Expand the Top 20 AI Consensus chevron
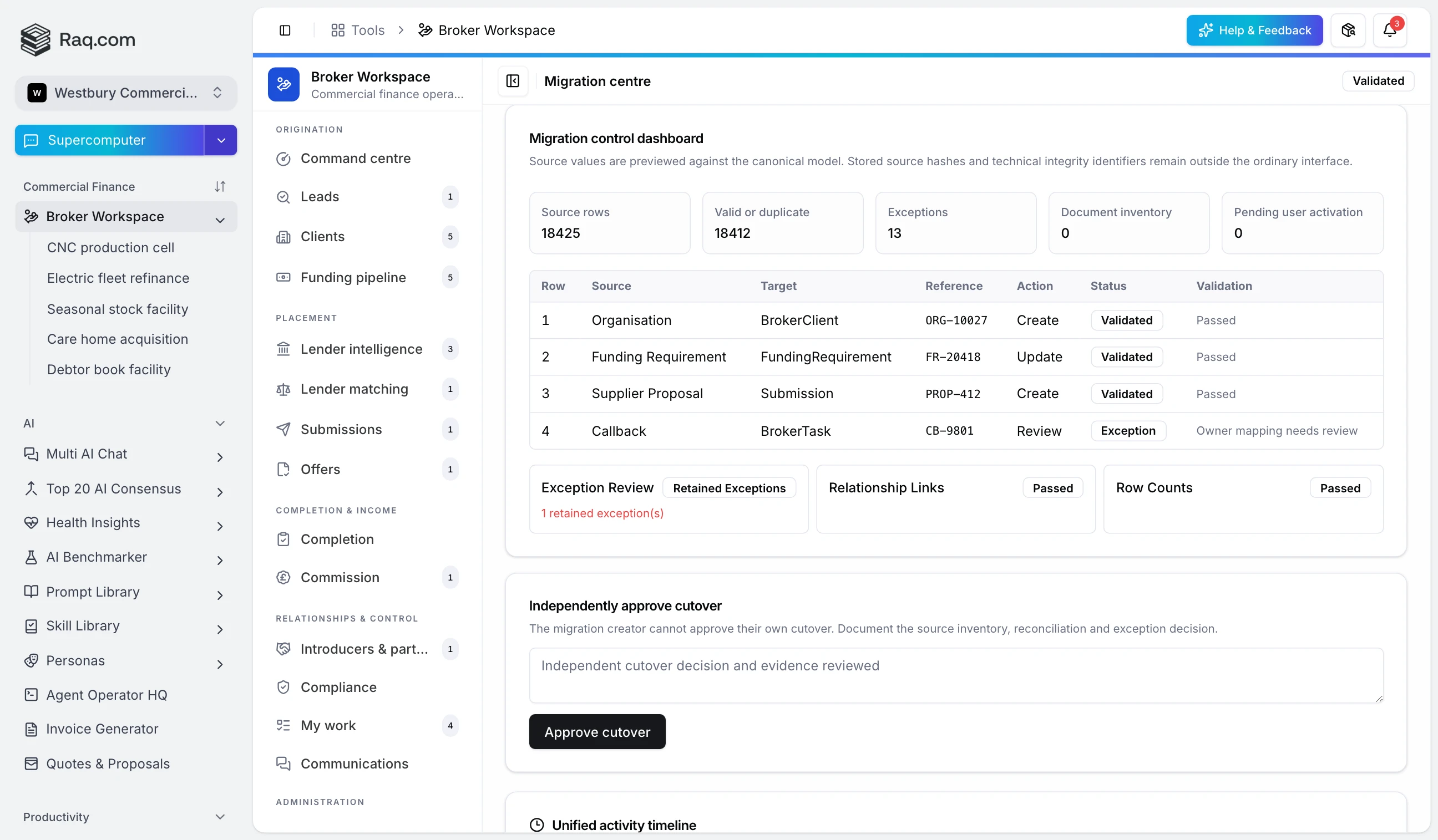 pyautogui.click(x=220, y=492)
